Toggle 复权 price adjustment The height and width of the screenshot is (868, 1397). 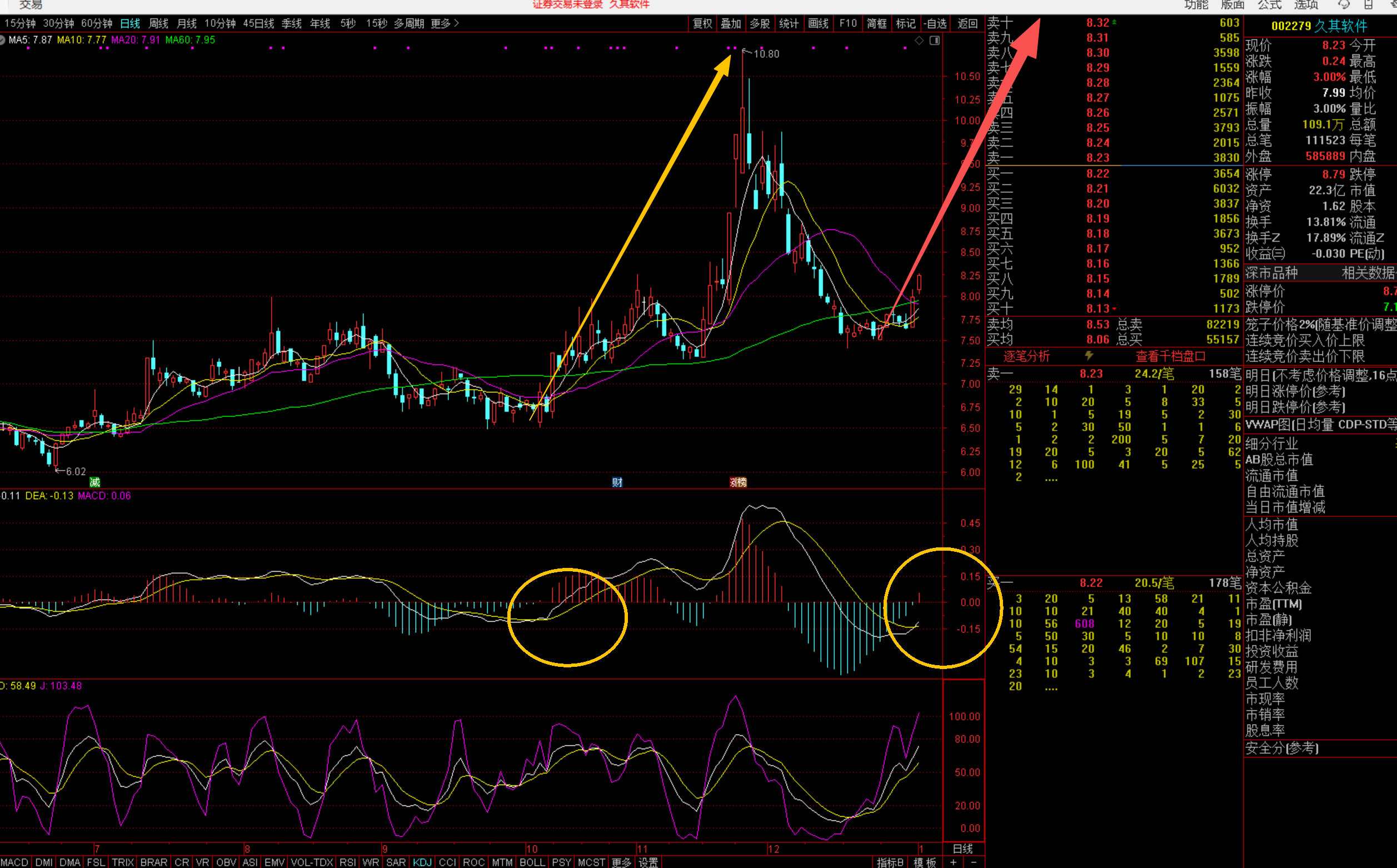click(x=702, y=23)
